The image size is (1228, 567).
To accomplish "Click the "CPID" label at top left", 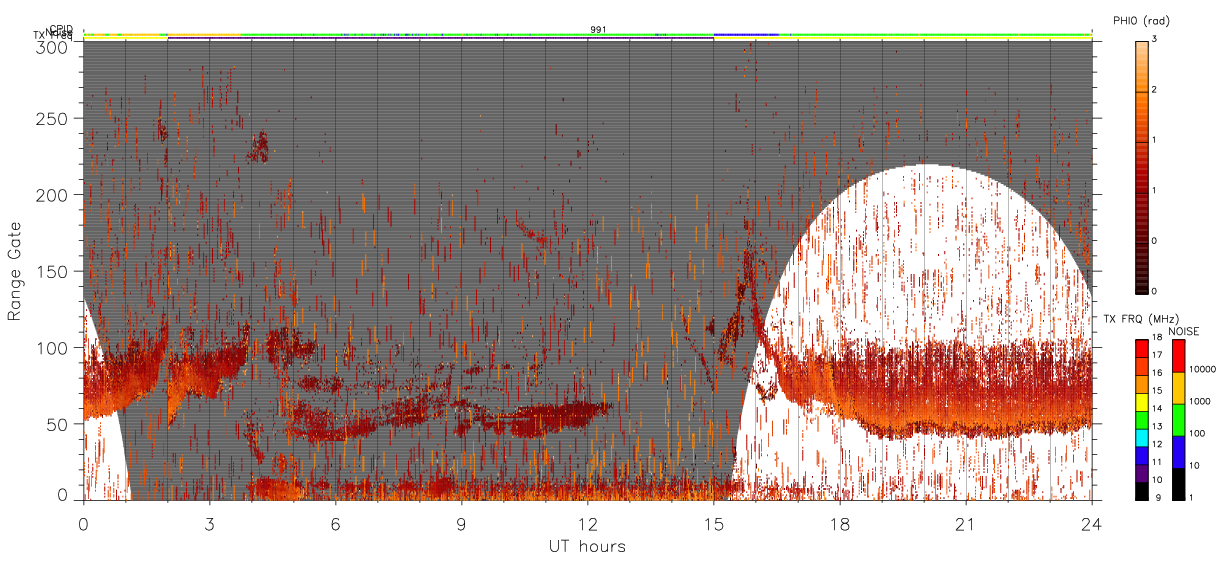I will (61, 29).
